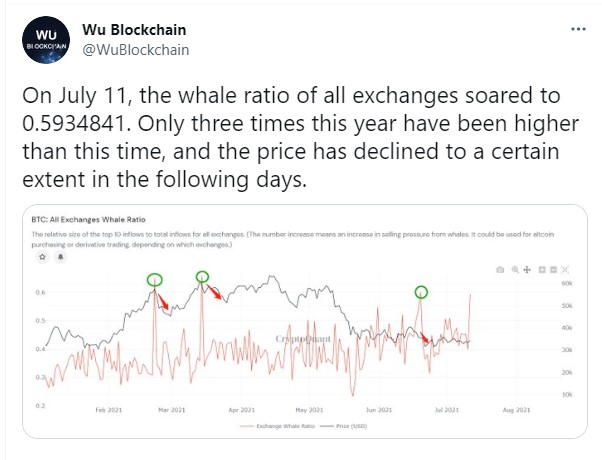Click the Jul 2021 label on x-axis
Viewport: 602px width, 460px height.
click(x=446, y=410)
